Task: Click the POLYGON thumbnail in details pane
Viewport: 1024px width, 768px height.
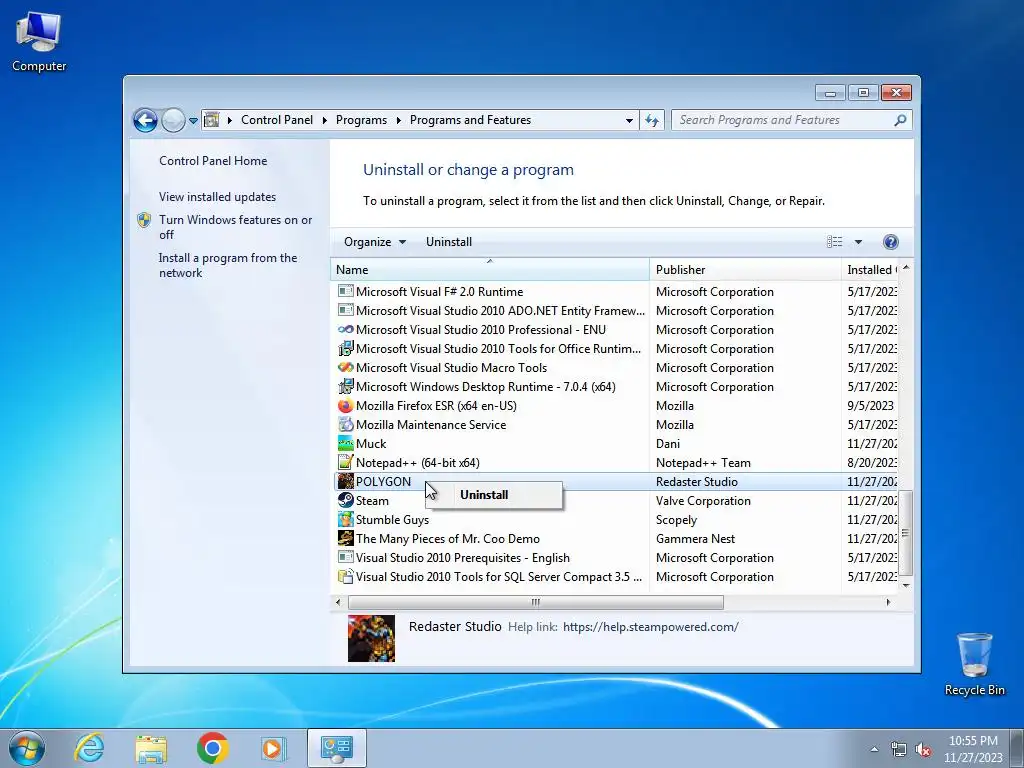Action: 371,638
